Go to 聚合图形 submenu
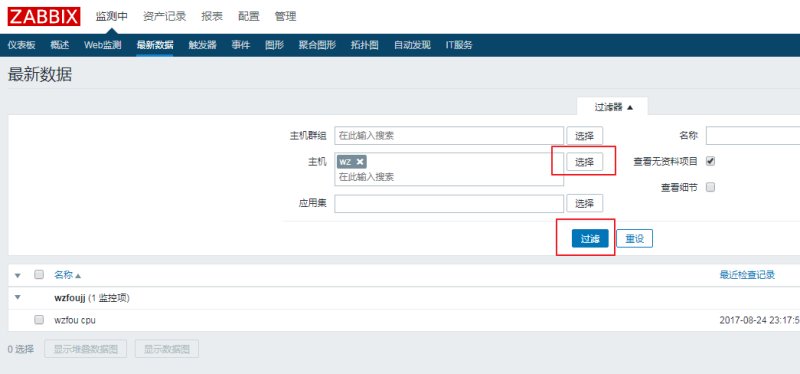This screenshot has height=374, width=800. (317, 45)
